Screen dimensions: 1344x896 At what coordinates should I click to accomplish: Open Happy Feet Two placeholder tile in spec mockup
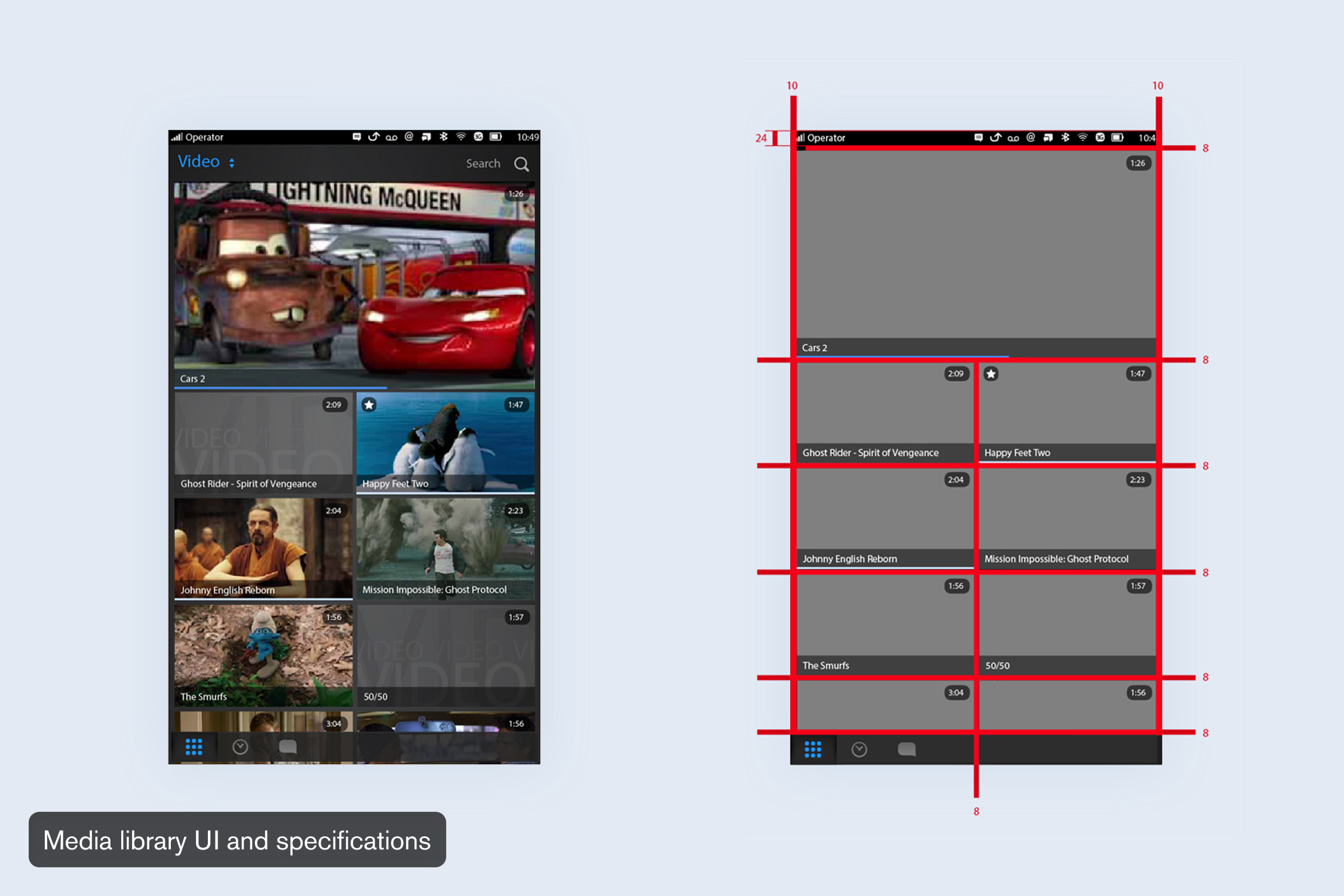tap(1067, 412)
